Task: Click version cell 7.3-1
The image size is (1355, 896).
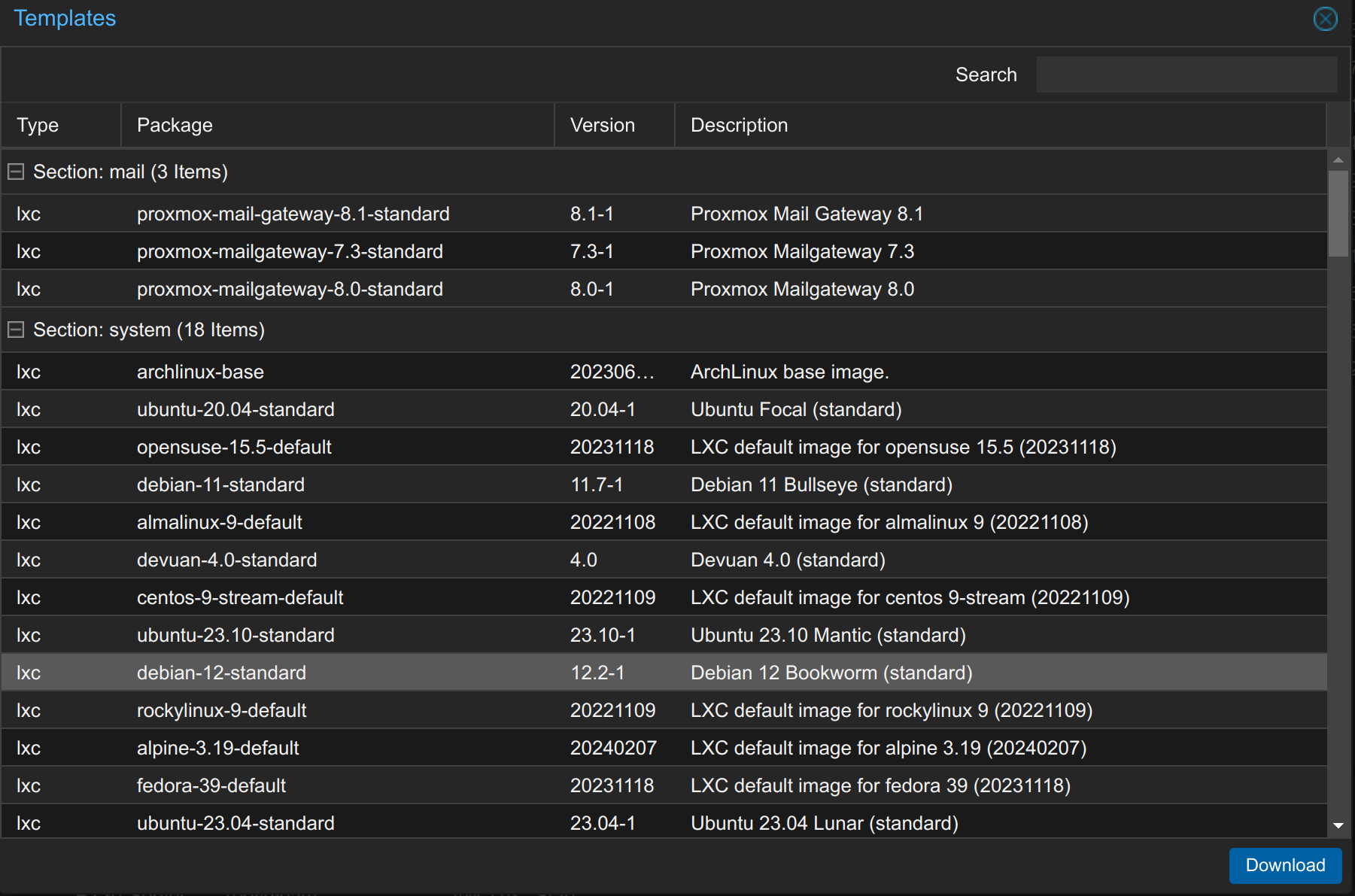Action: click(591, 251)
